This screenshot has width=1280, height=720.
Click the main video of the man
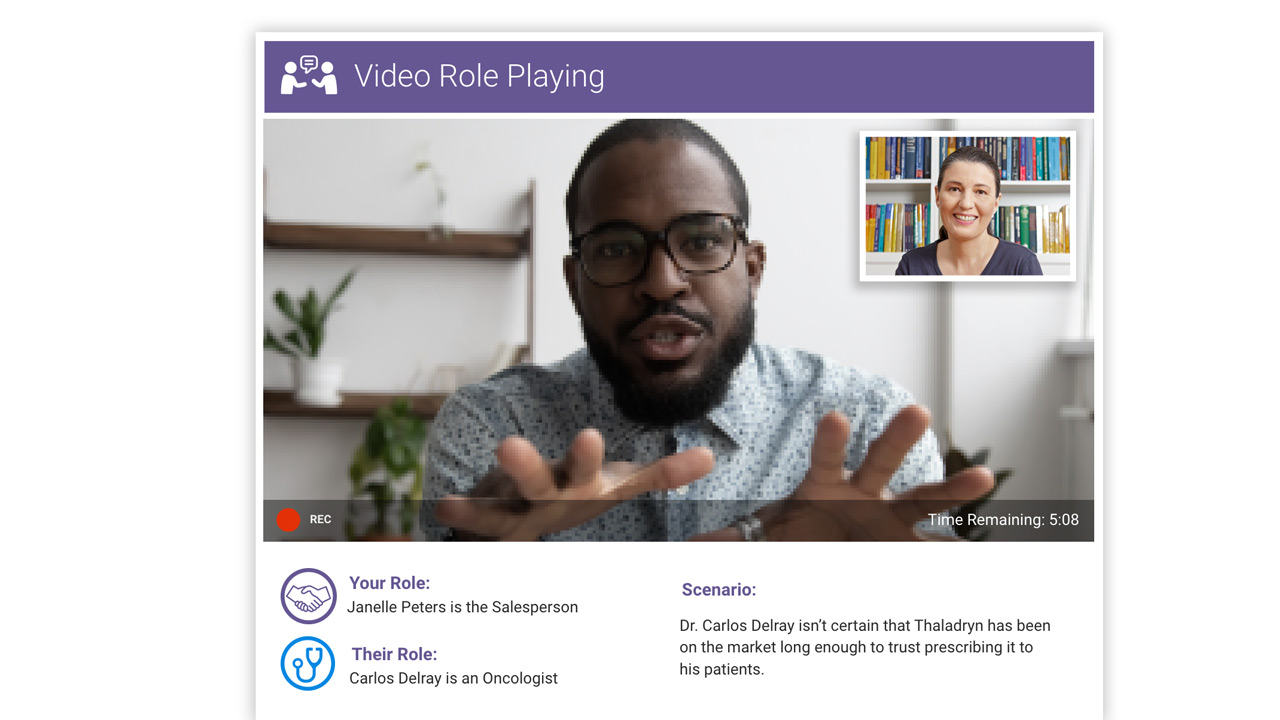[678, 330]
